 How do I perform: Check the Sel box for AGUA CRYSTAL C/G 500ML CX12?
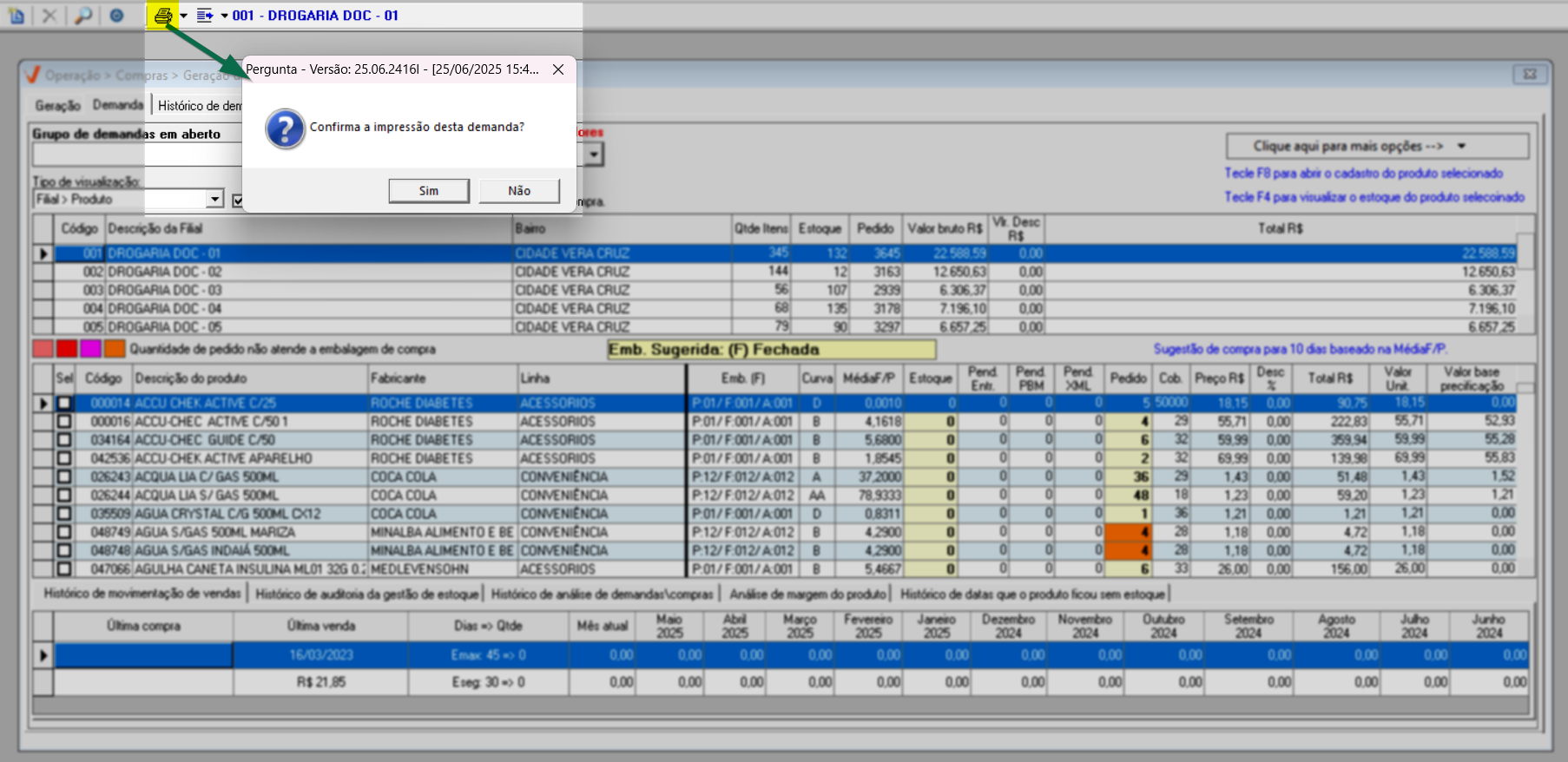click(x=64, y=514)
